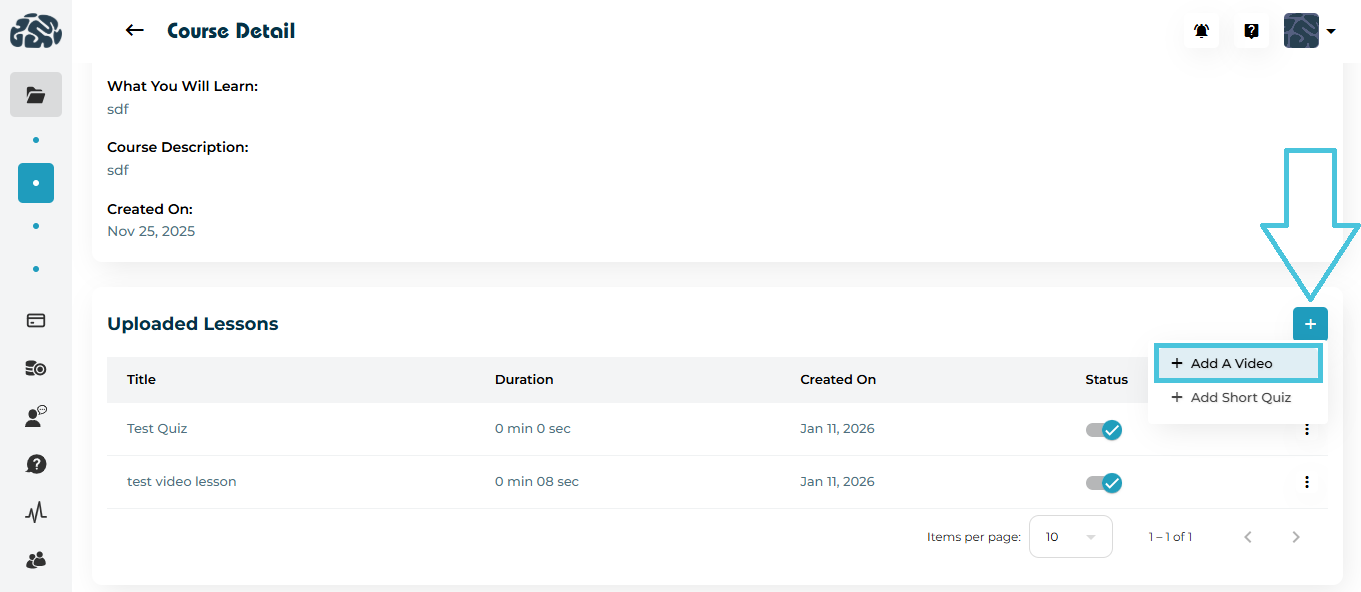Screen dimensions: 1361x592
Task: Toggle status of Test Quiz lesson
Action: click(1104, 430)
